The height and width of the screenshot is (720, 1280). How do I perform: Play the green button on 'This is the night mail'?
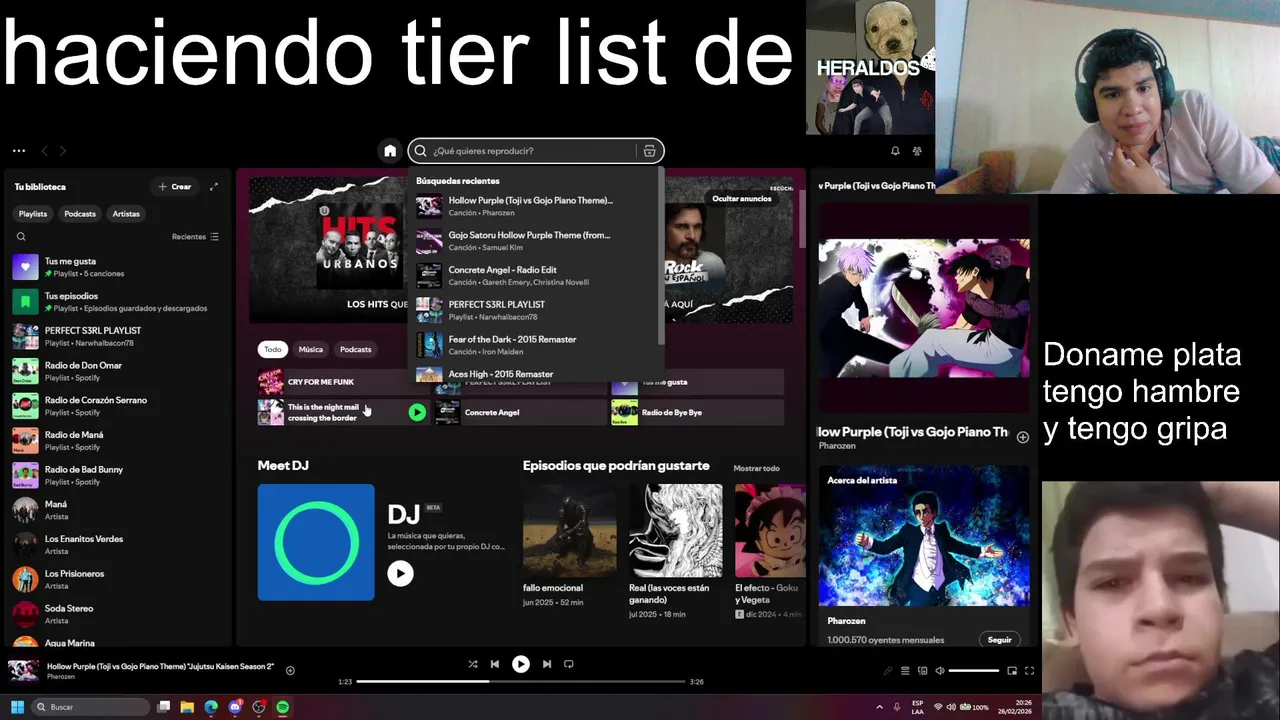417,412
